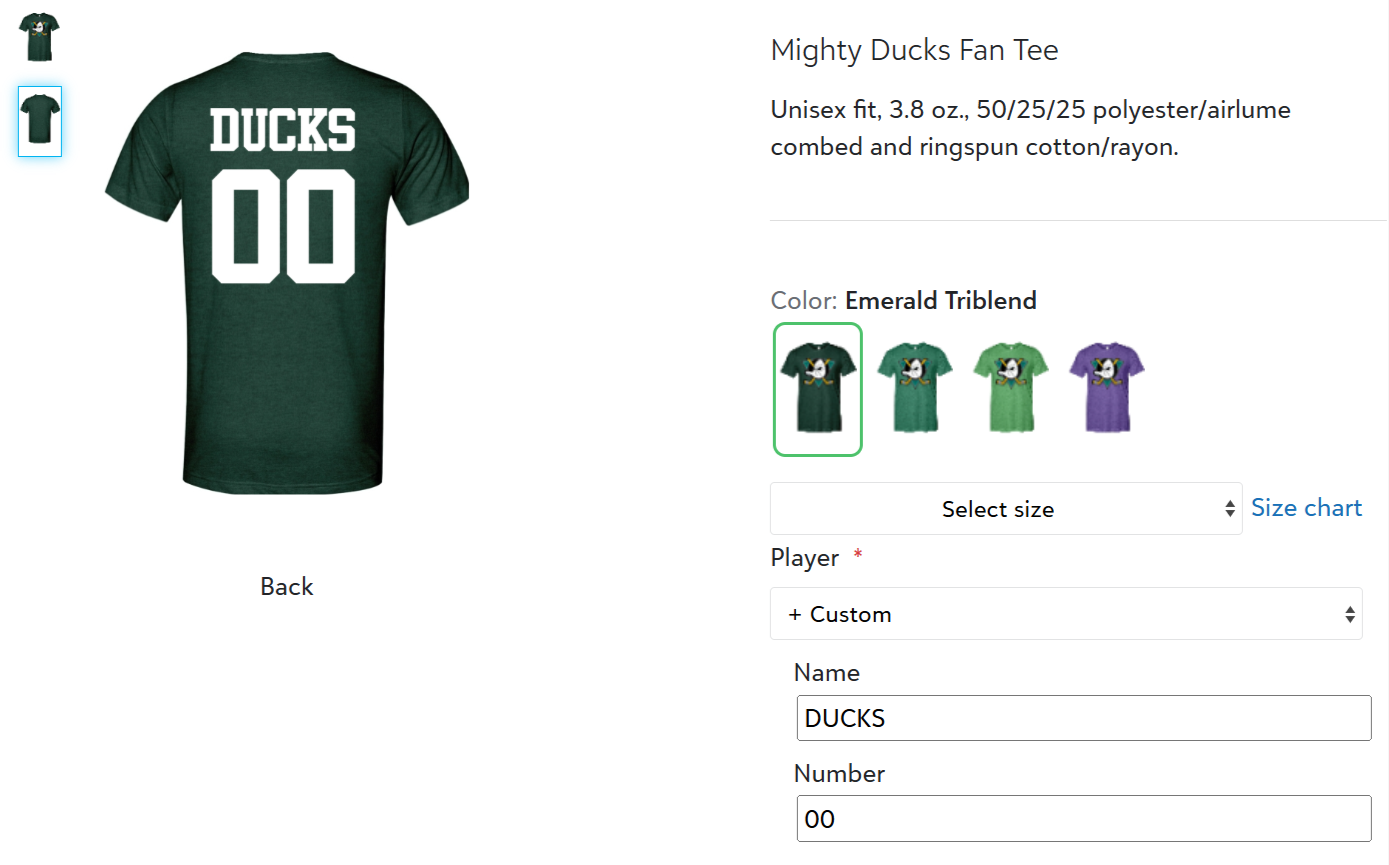Choose the purple shirt color swatch
This screenshot has width=1389, height=865.
(1107, 388)
